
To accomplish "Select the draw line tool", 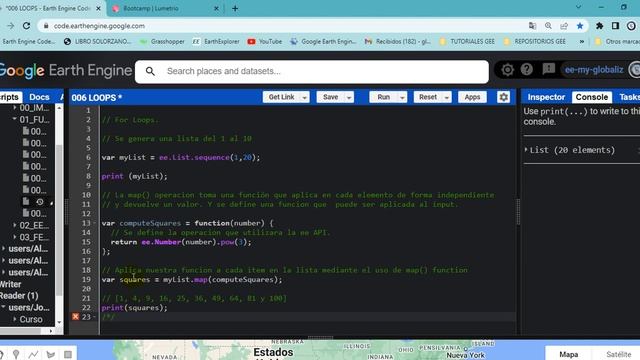I will click(33, 354).
